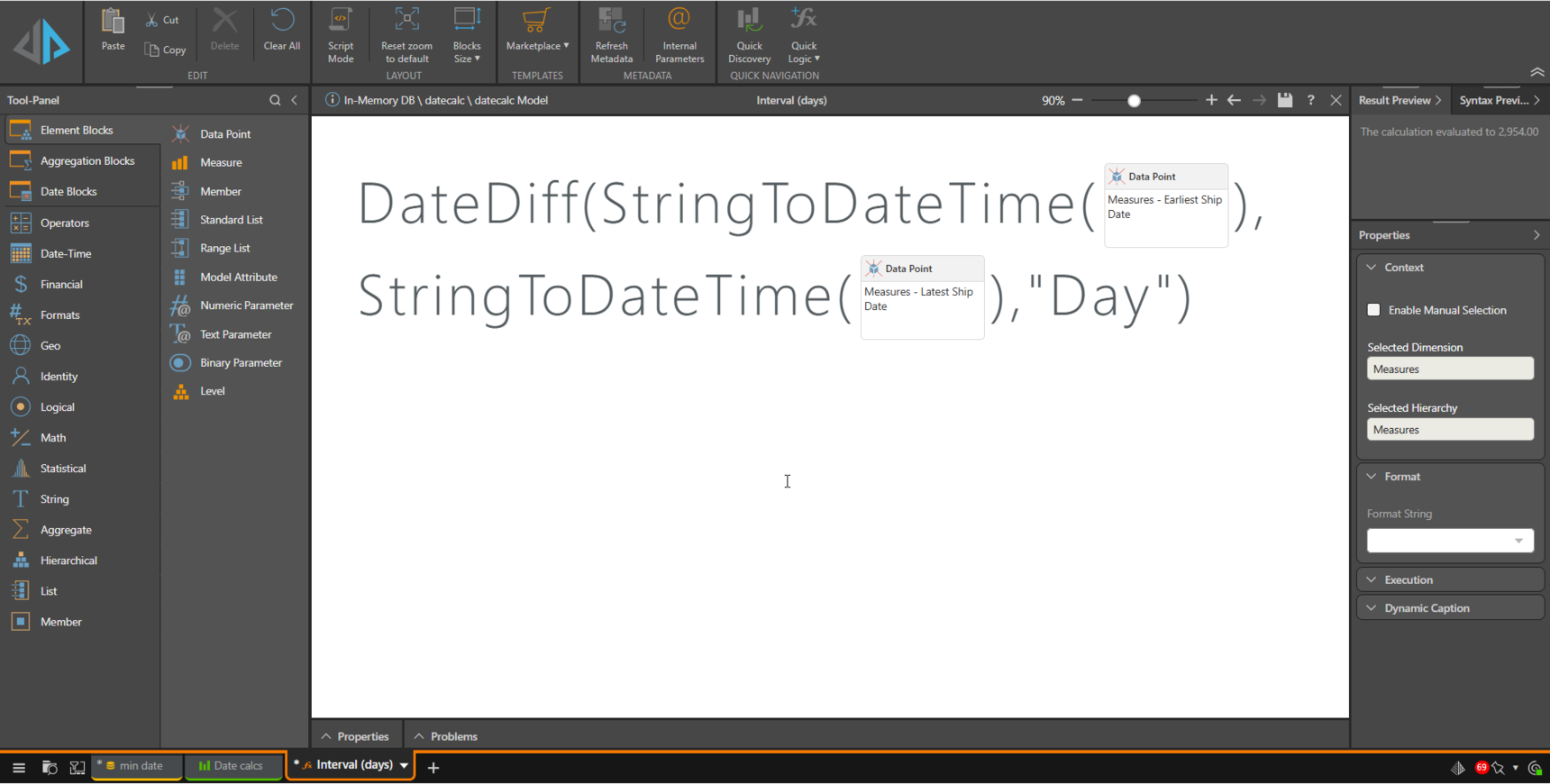Switch to Script Mode
Viewport: 1550px width, 784px height.
click(341, 35)
